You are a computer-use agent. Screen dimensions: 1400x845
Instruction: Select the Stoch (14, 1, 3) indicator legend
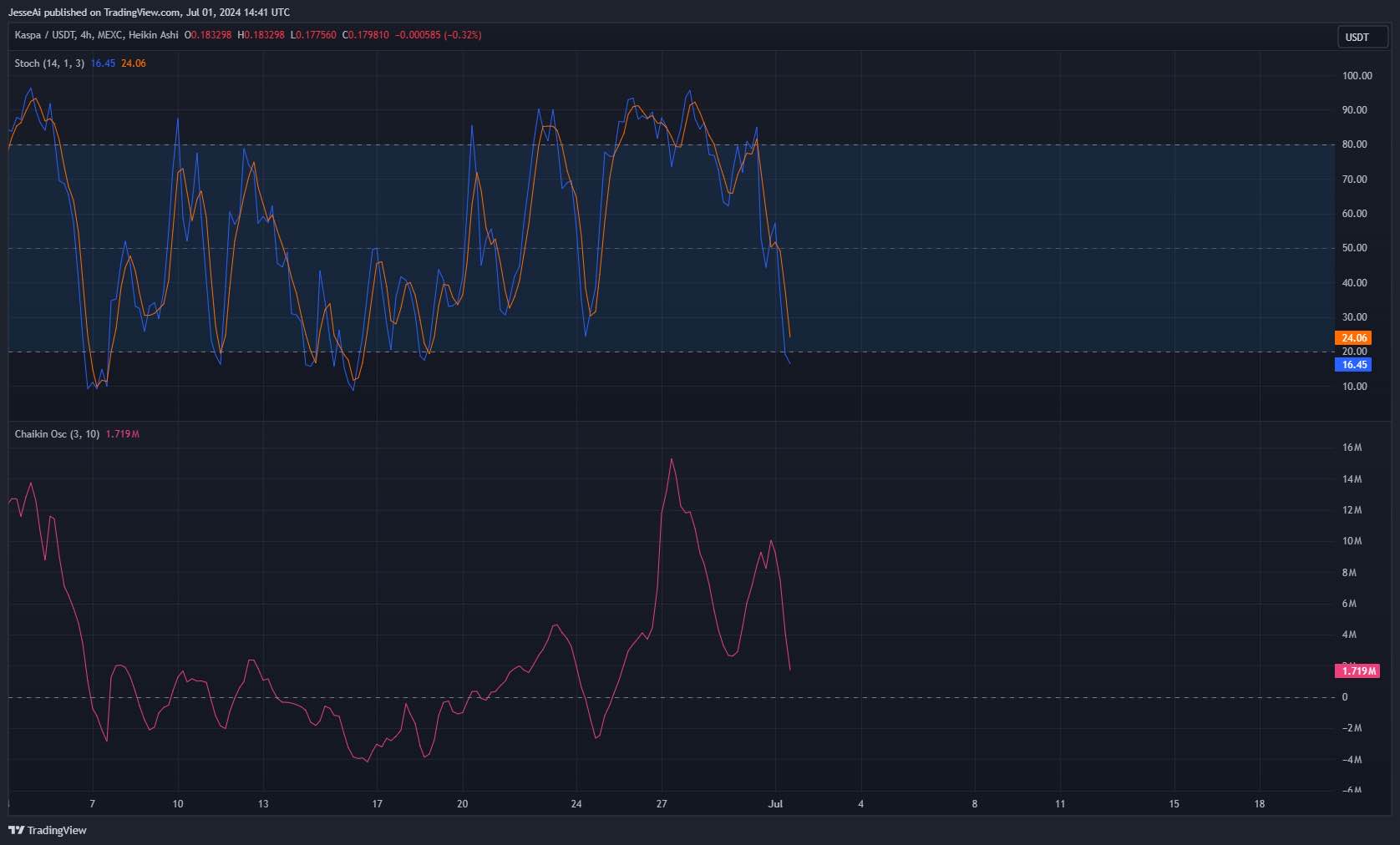49,63
